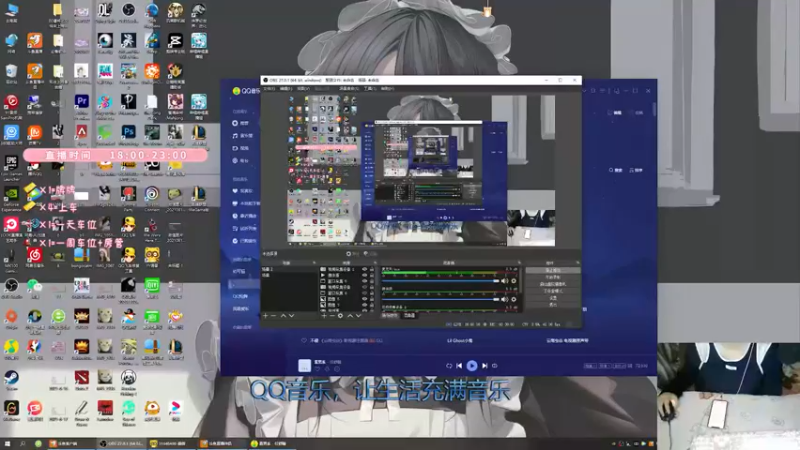Image resolution: width=800 pixels, height=450 pixels.
Task: Toggle visibility of third OBS source row
Action: pyautogui.click(x=364, y=281)
